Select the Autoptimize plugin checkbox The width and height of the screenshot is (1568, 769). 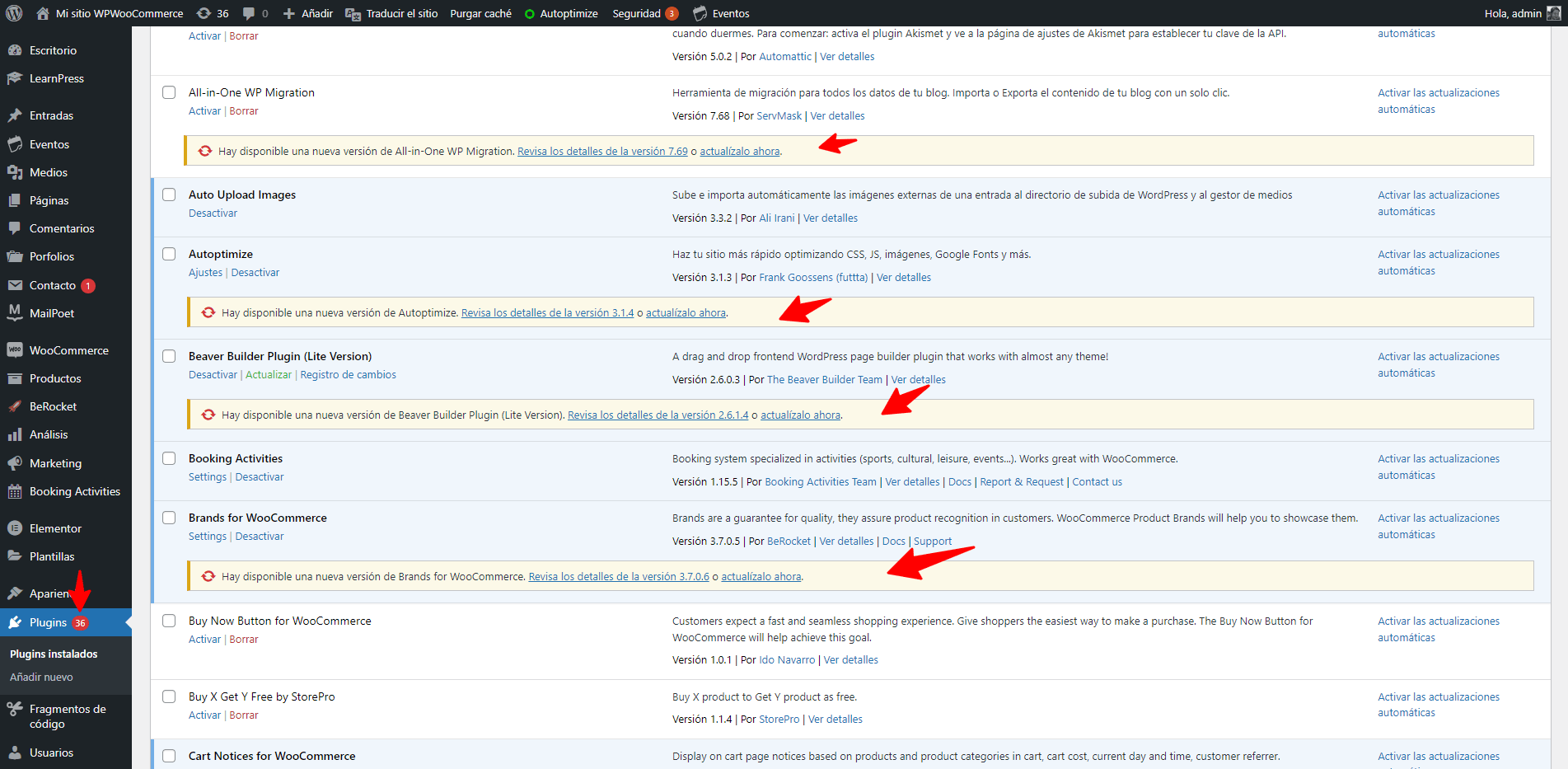click(169, 254)
